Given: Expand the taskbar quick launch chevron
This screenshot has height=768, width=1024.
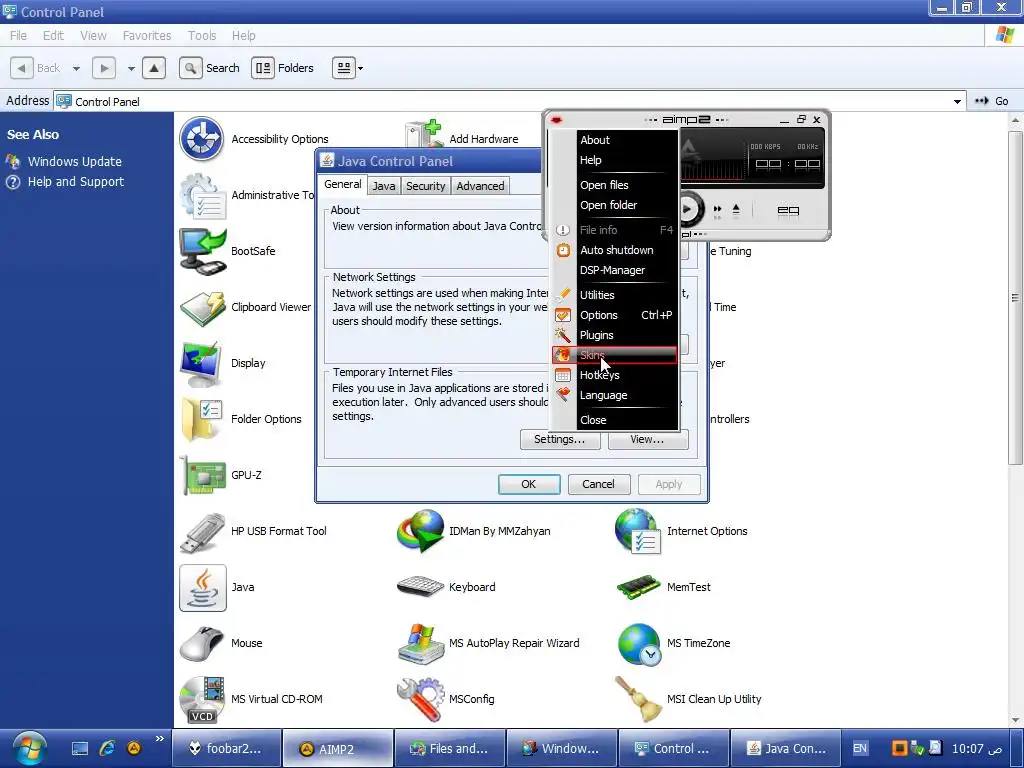Looking at the screenshot, I should (160, 739).
